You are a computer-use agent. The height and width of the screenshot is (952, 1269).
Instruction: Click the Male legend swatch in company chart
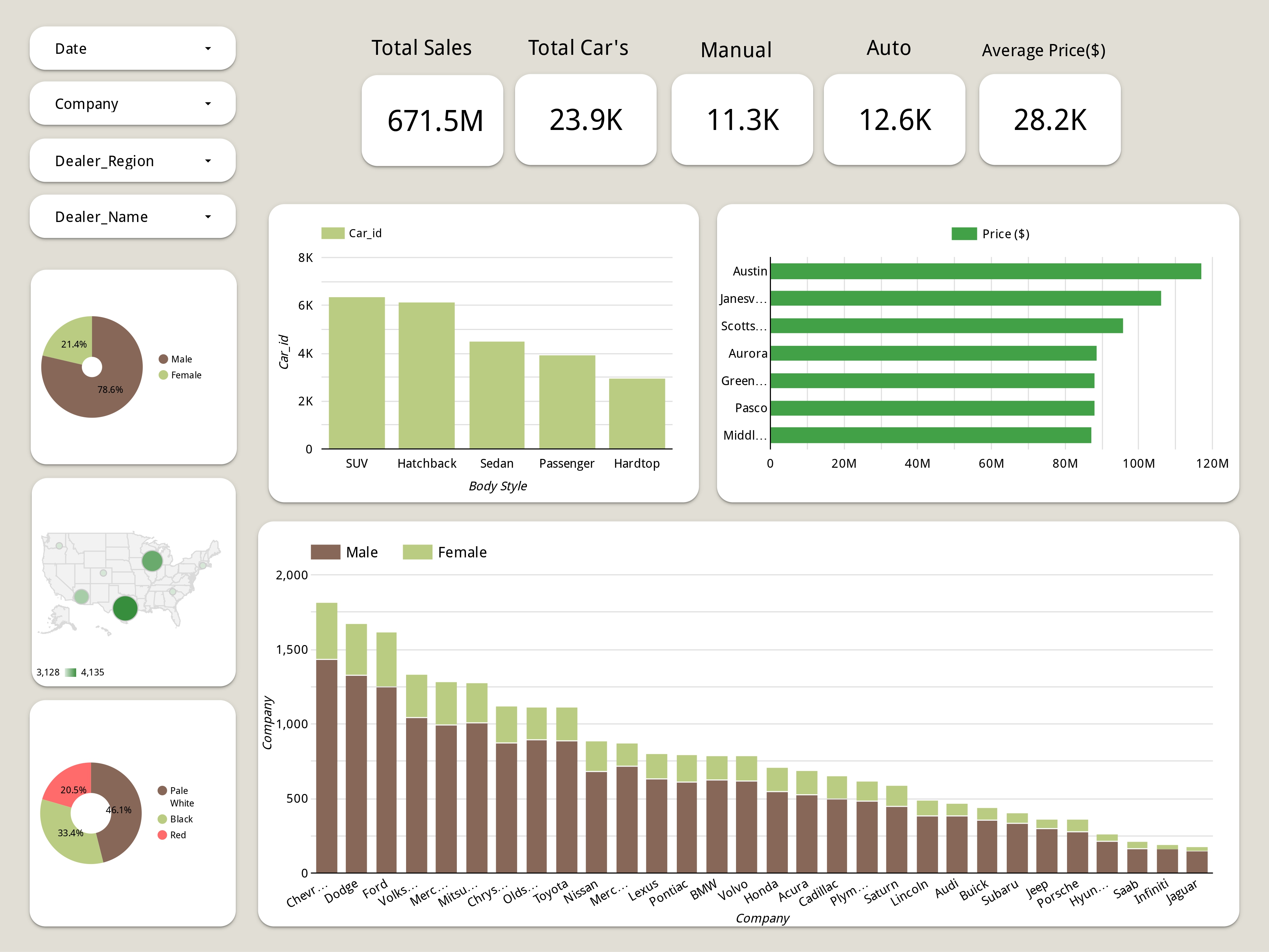pyautogui.click(x=325, y=552)
